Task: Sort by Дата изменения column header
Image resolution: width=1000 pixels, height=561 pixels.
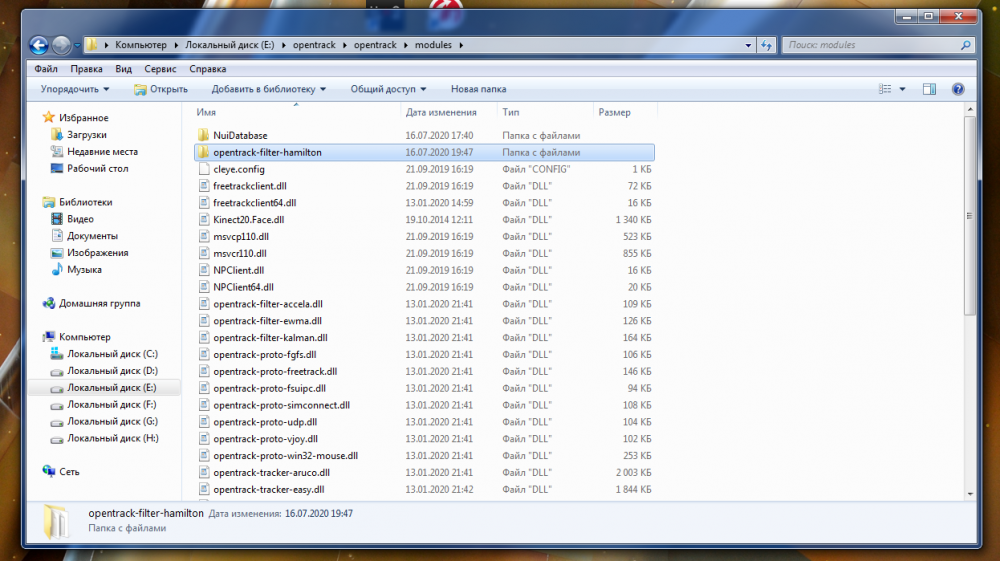Action: 441,112
